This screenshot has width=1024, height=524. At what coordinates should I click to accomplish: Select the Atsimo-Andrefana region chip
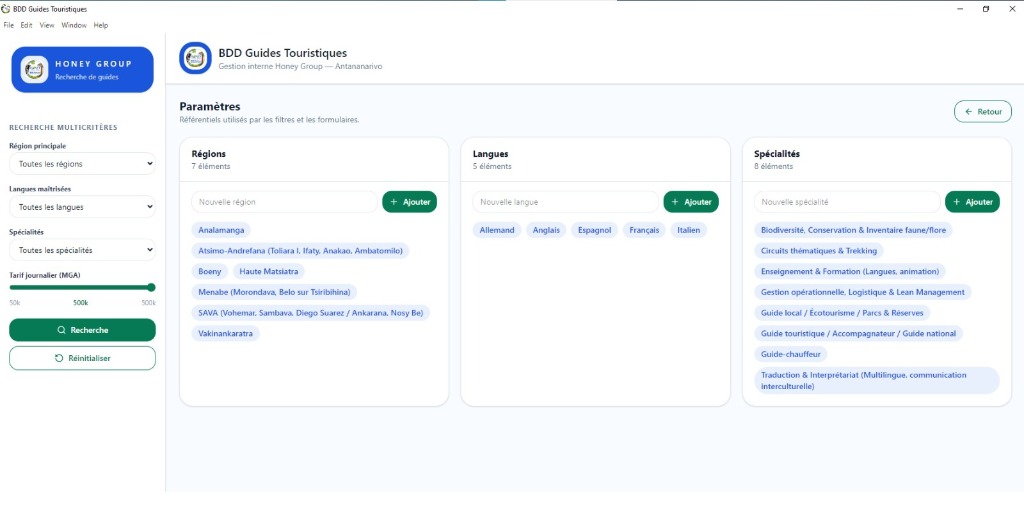[300, 251]
